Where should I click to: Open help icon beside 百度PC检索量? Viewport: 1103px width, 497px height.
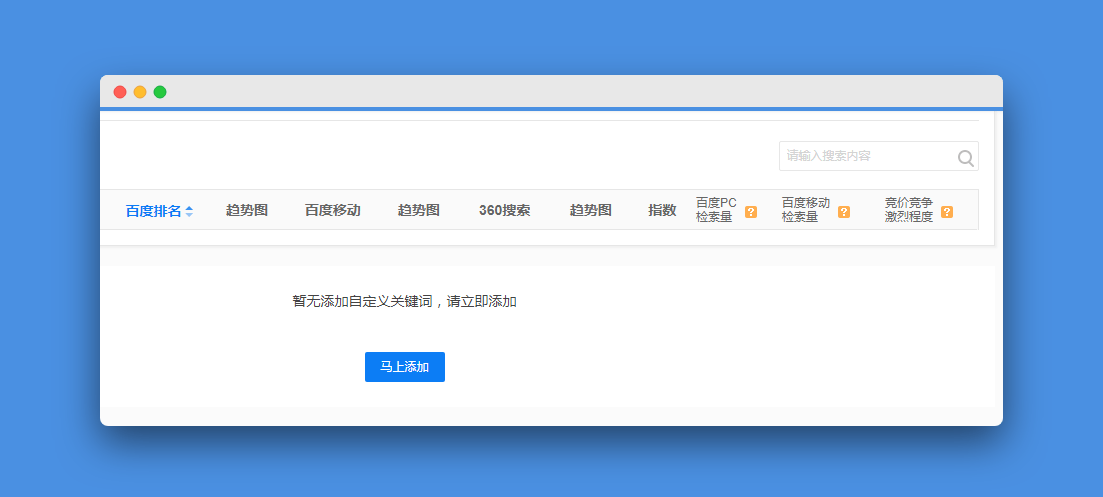[751, 212]
